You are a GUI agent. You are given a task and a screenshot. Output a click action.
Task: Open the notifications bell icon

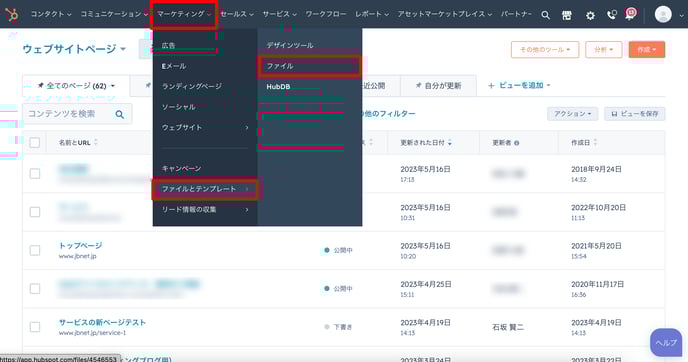pyautogui.click(x=631, y=14)
